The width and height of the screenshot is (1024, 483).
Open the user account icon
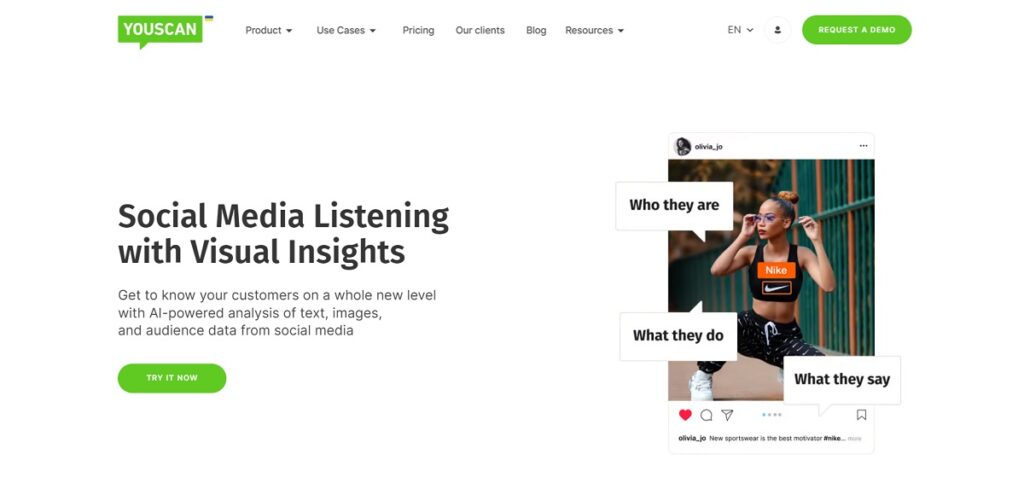pos(777,30)
